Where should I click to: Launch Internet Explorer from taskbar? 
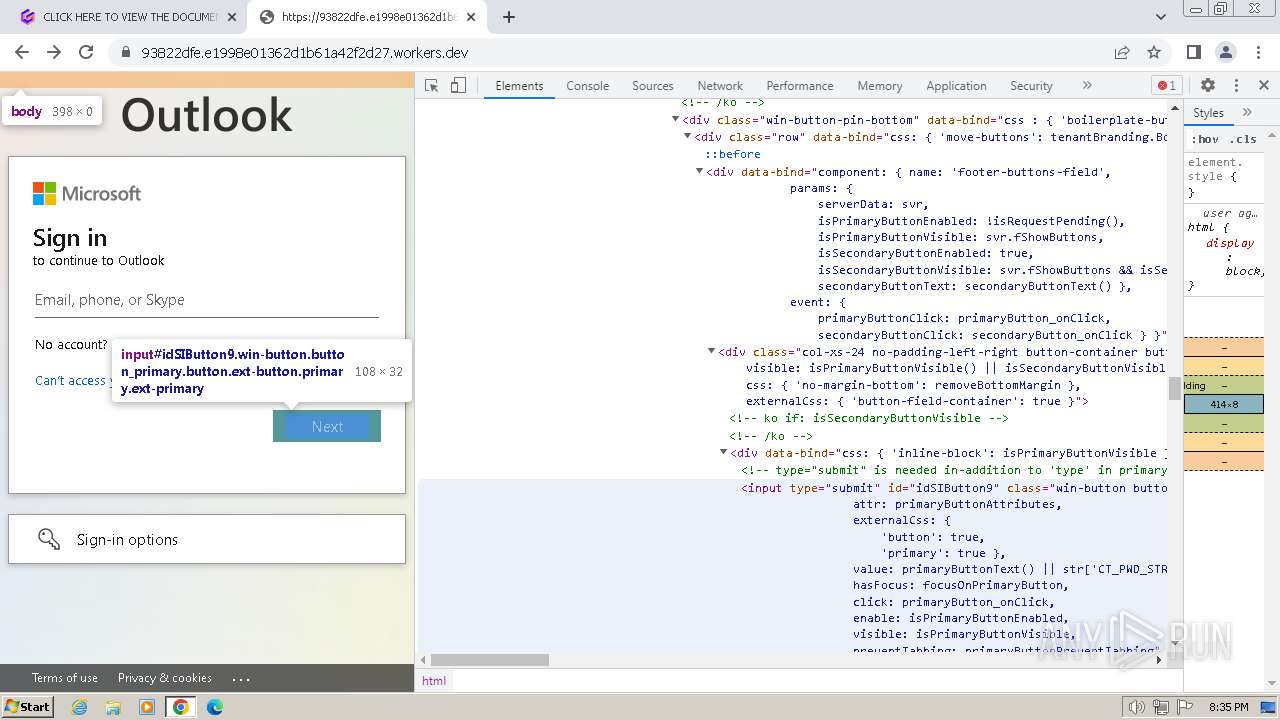80,706
